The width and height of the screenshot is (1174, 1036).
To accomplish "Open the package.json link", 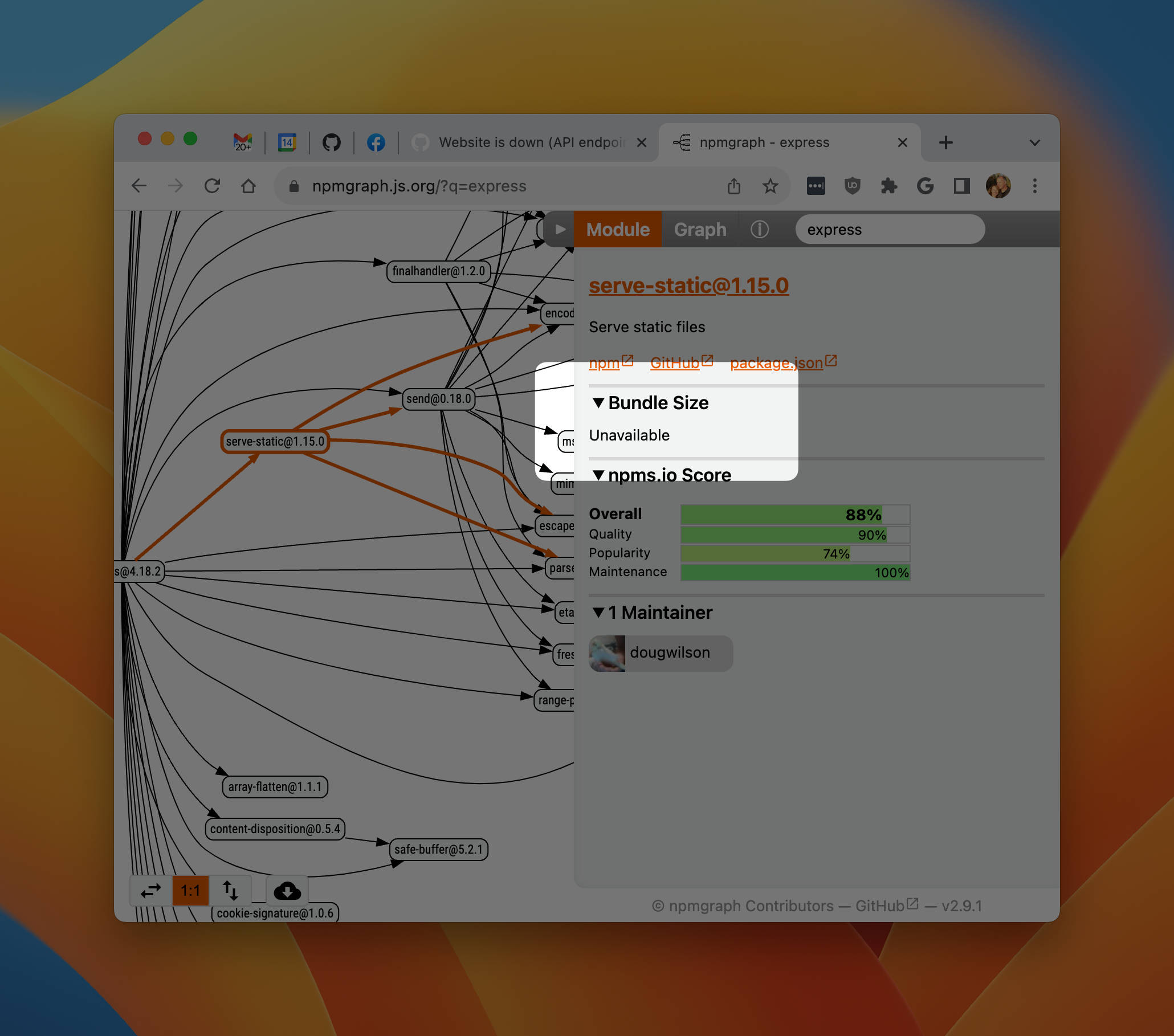I will pos(776,363).
